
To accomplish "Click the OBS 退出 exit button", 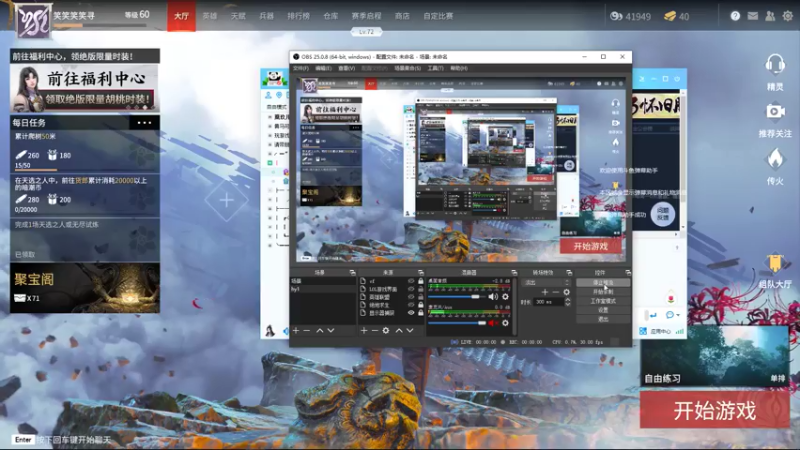I will tap(603, 319).
